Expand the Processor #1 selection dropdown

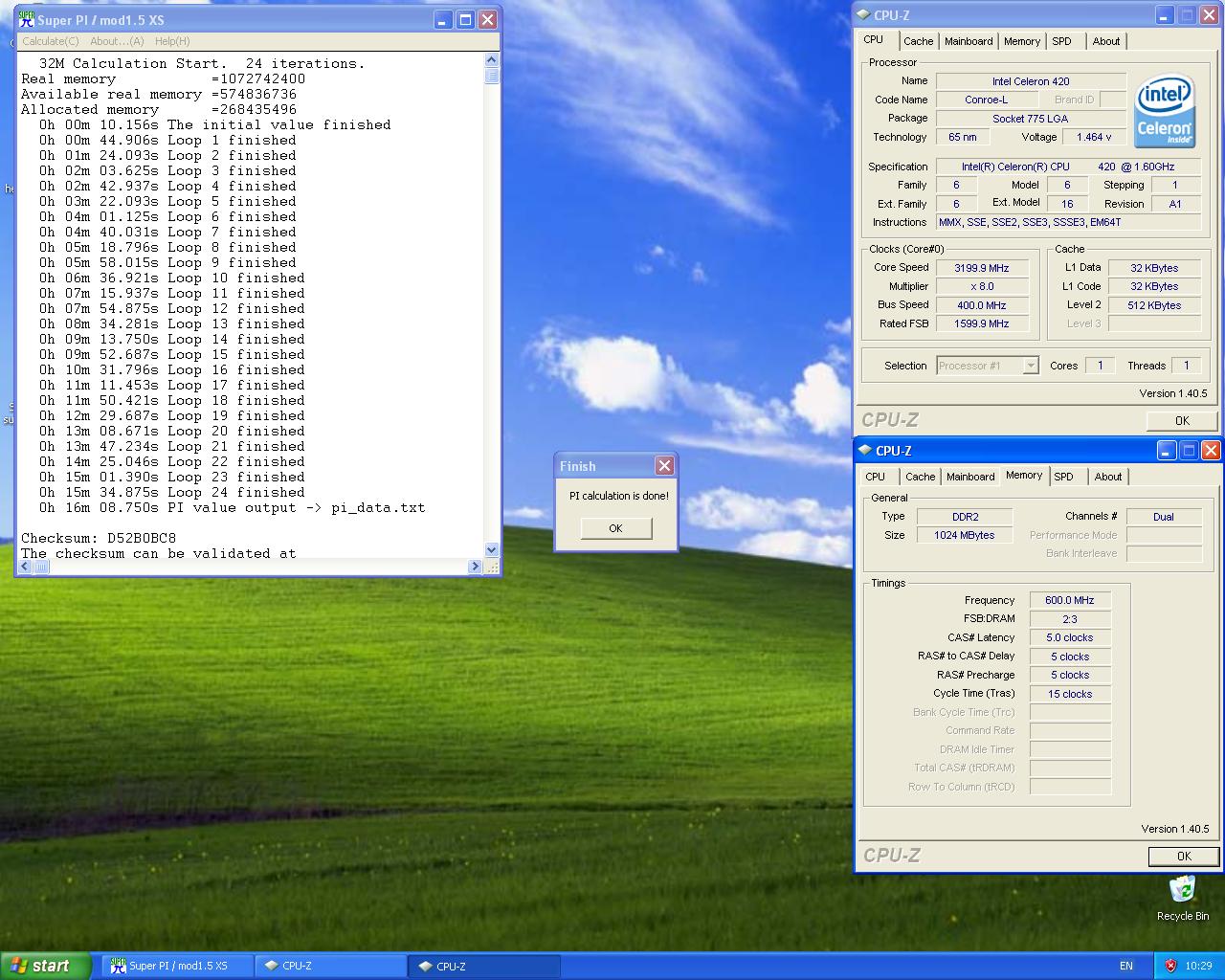[x=1030, y=366]
